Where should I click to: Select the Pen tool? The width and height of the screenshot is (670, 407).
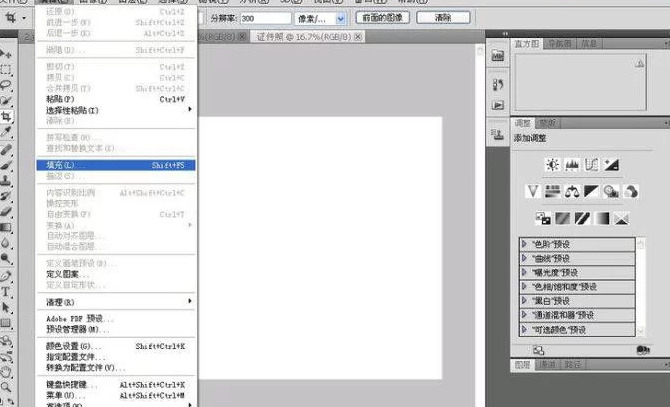(x=6, y=276)
